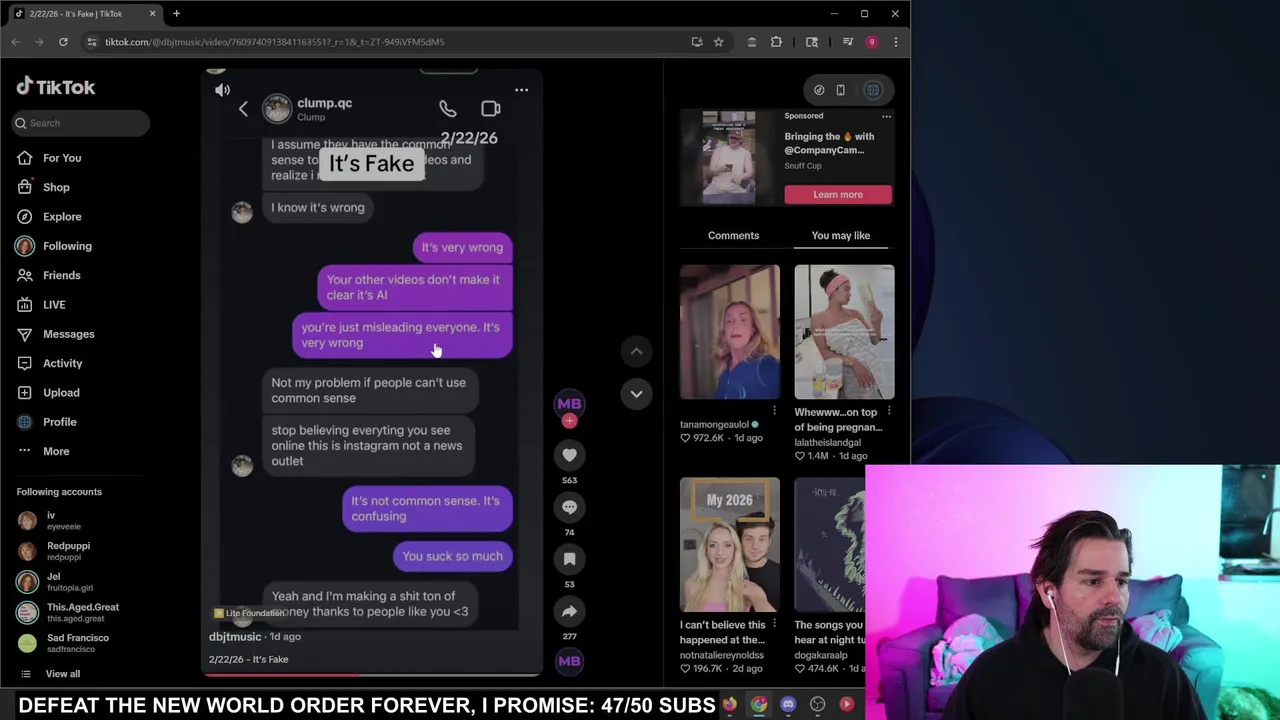1280x720 pixels.
Task: Open the video three-dot options menu
Action: (521, 90)
